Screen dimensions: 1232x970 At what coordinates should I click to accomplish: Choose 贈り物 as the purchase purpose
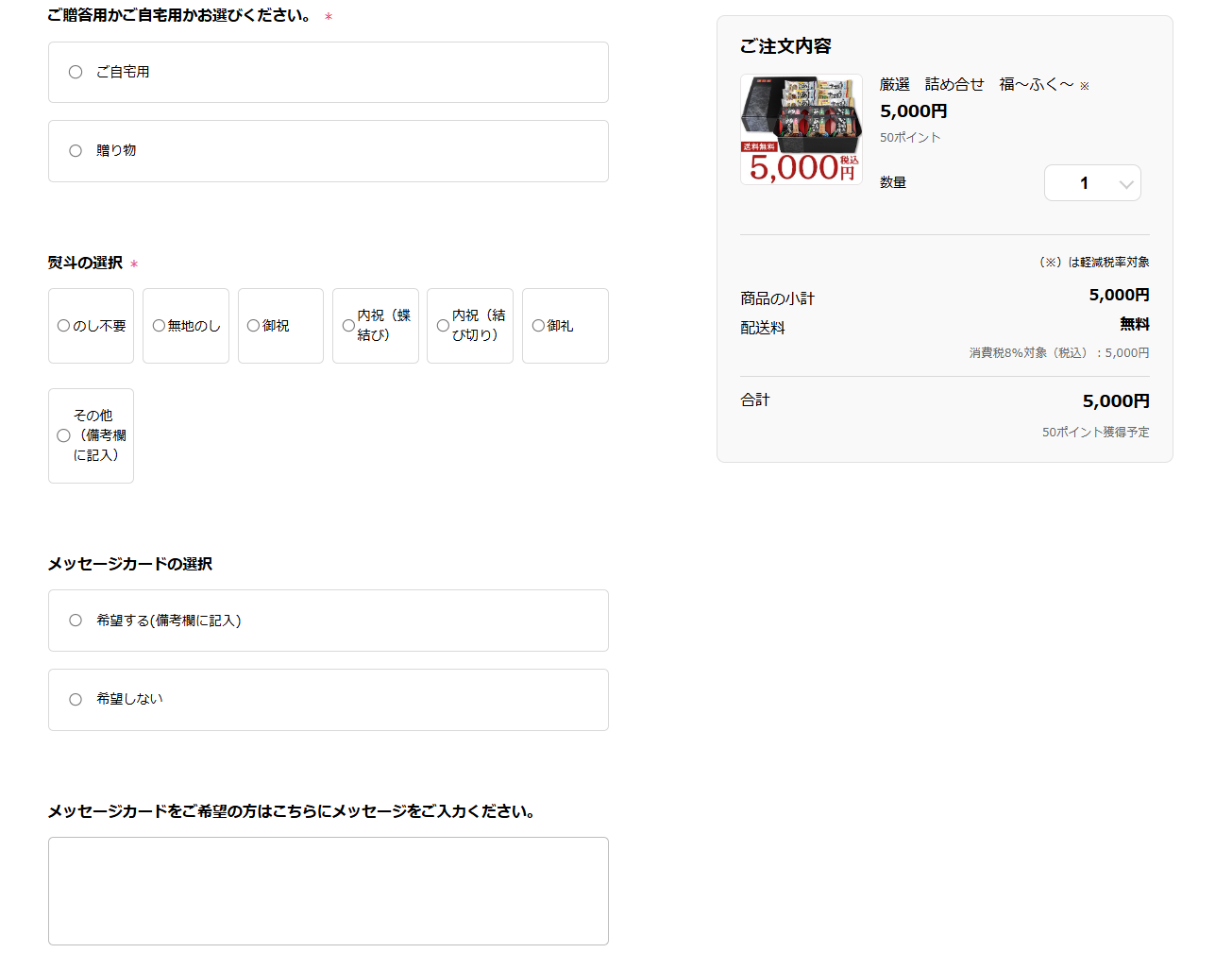[76, 151]
